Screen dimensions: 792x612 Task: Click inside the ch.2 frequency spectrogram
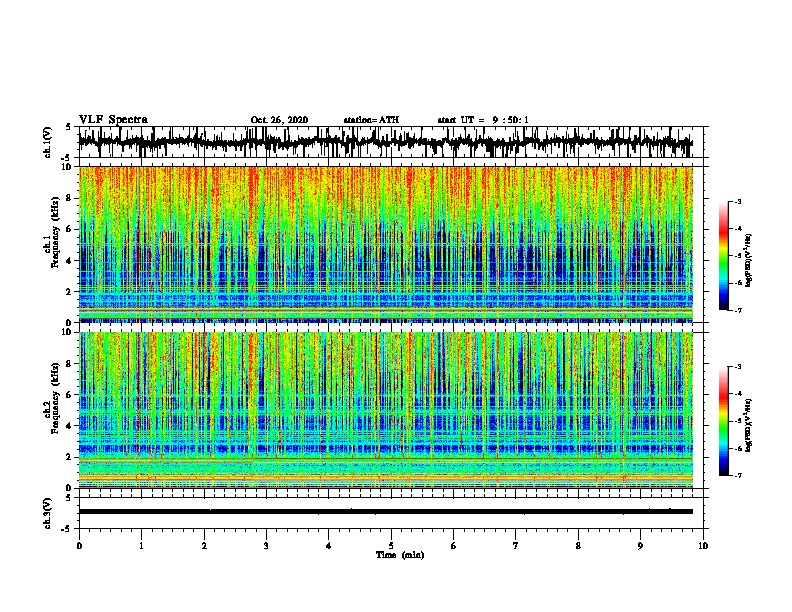(386, 410)
